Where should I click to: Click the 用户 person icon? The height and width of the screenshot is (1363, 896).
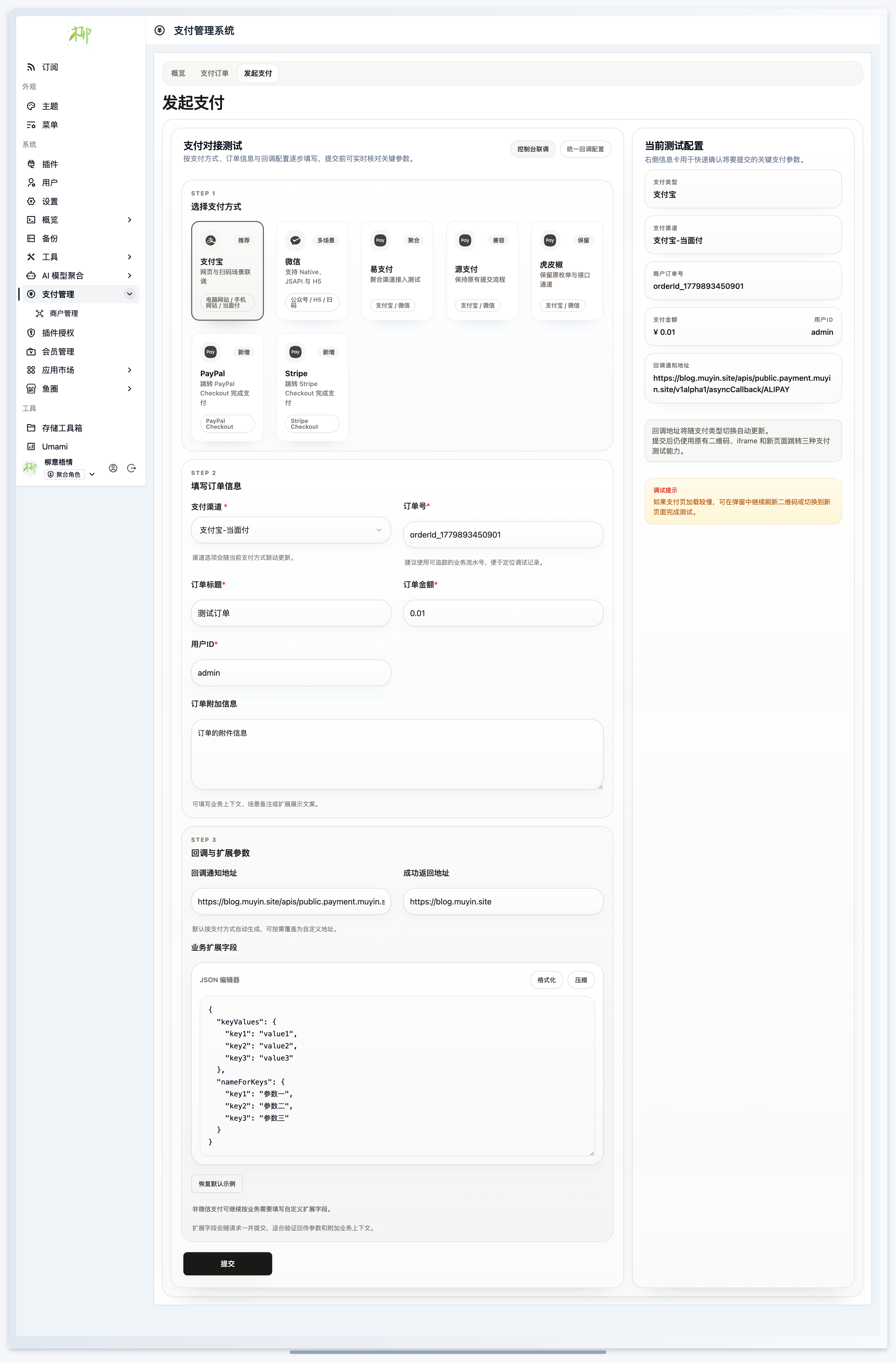(x=31, y=183)
